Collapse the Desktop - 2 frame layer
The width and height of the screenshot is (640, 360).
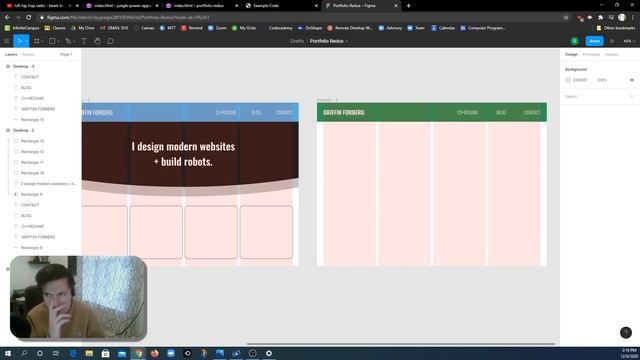[8, 130]
